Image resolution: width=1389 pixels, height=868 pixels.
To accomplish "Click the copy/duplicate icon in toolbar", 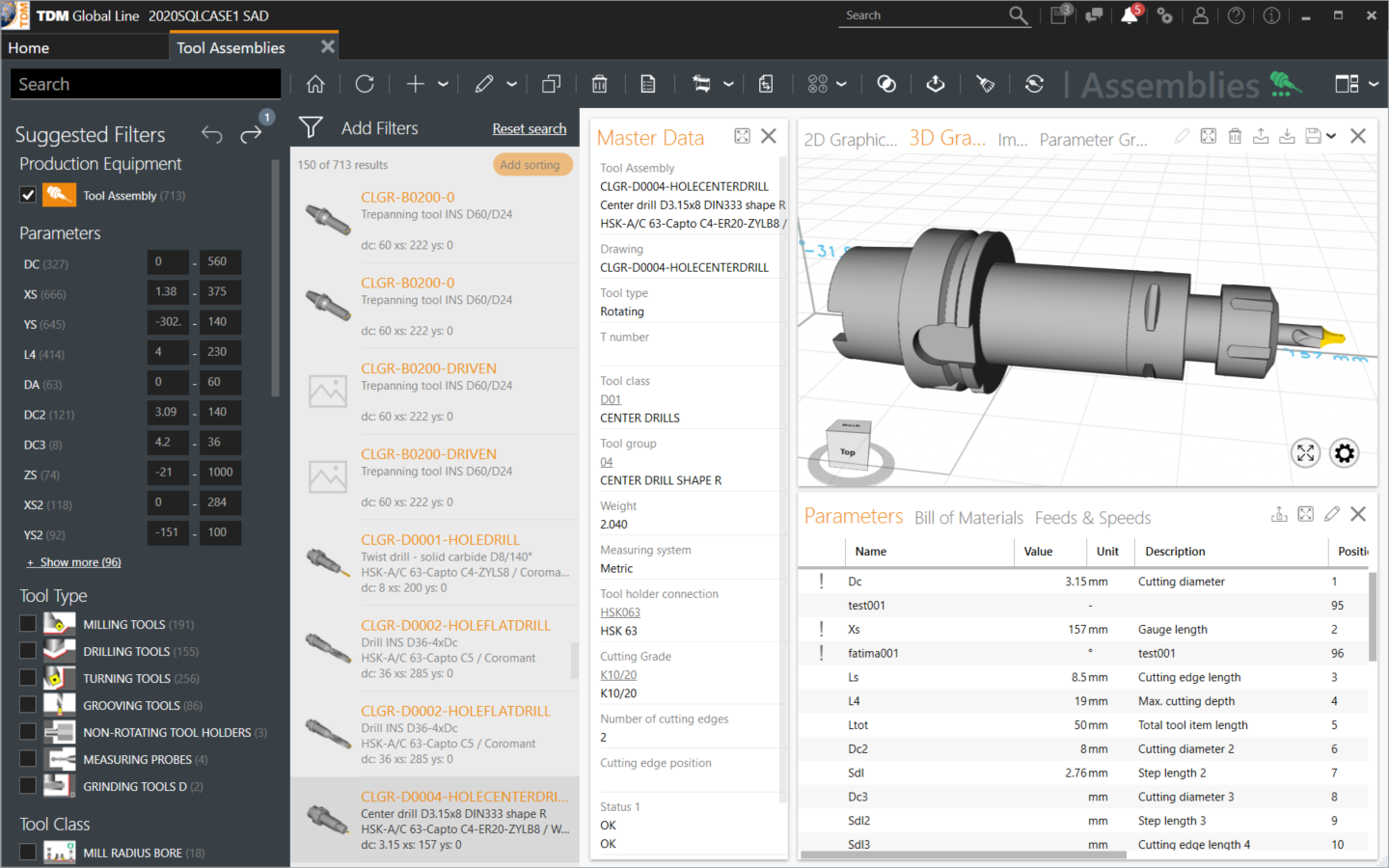I will click(x=552, y=85).
